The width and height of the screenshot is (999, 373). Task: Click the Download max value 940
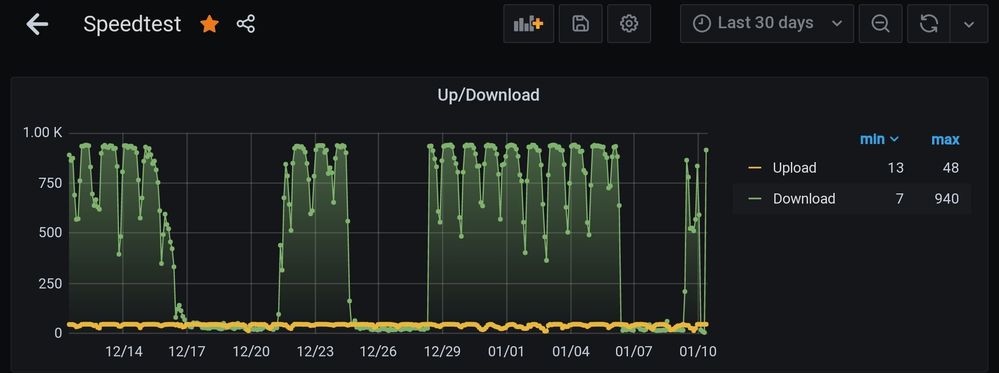[x=947, y=198]
